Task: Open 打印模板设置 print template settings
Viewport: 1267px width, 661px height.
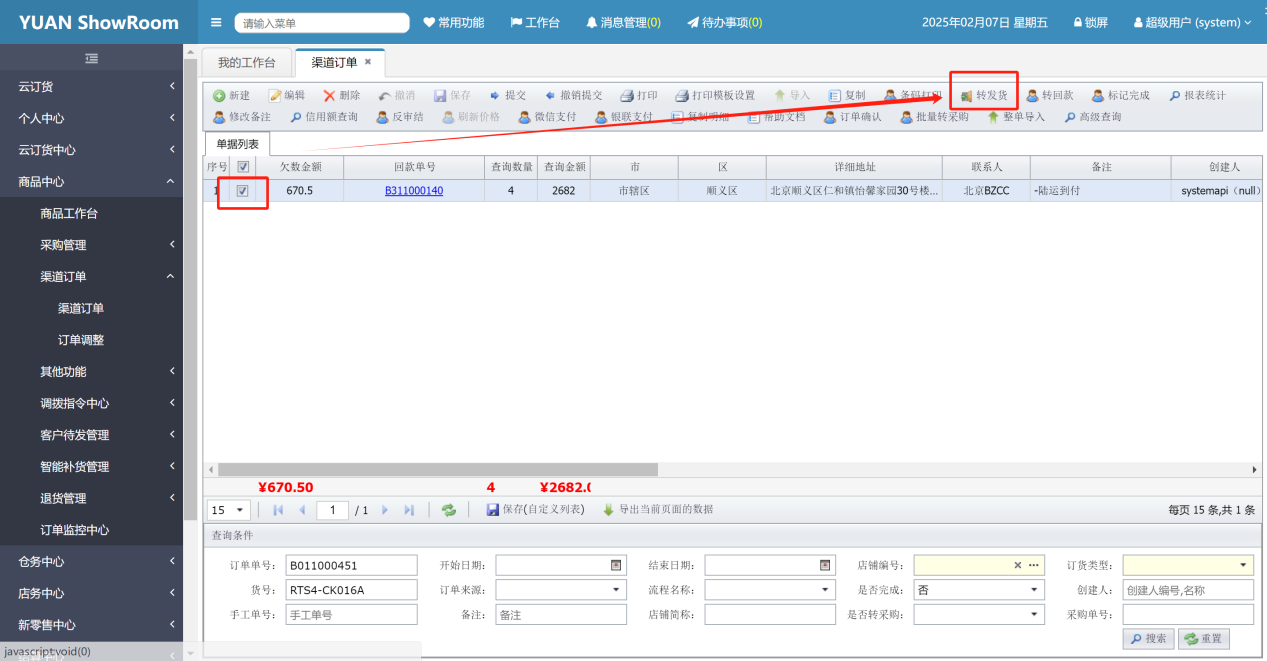Action: pos(714,95)
